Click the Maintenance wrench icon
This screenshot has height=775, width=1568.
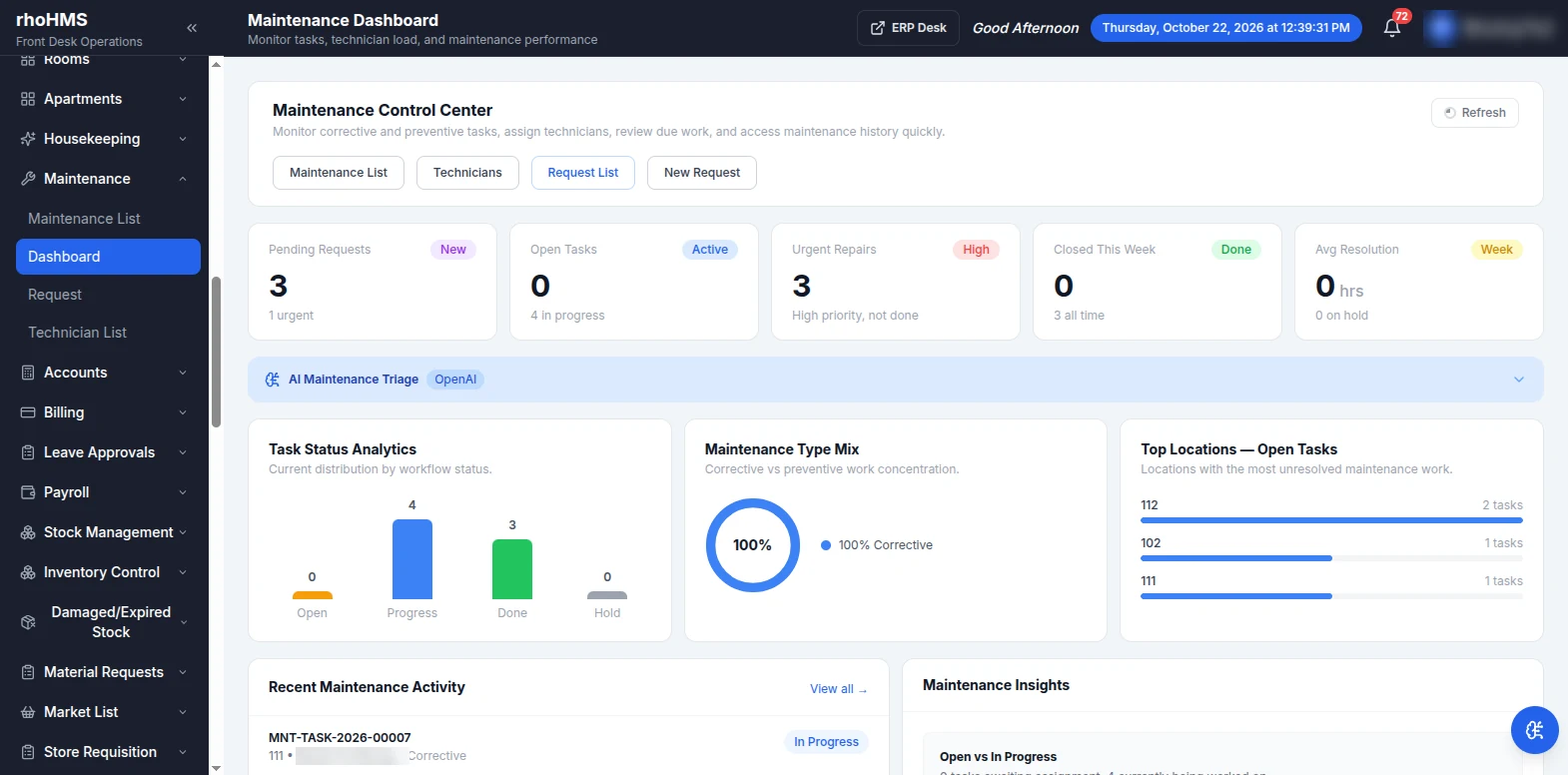(x=28, y=179)
